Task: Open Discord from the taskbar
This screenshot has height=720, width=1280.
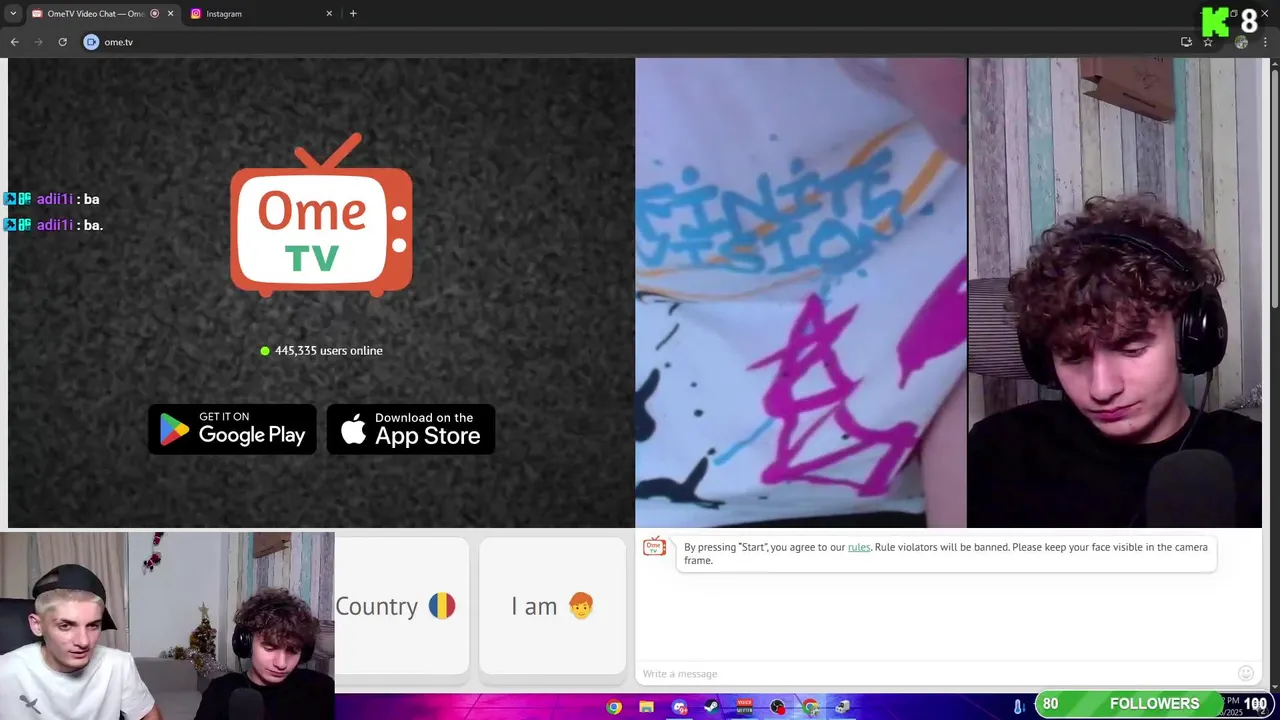Action: point(680,707)
